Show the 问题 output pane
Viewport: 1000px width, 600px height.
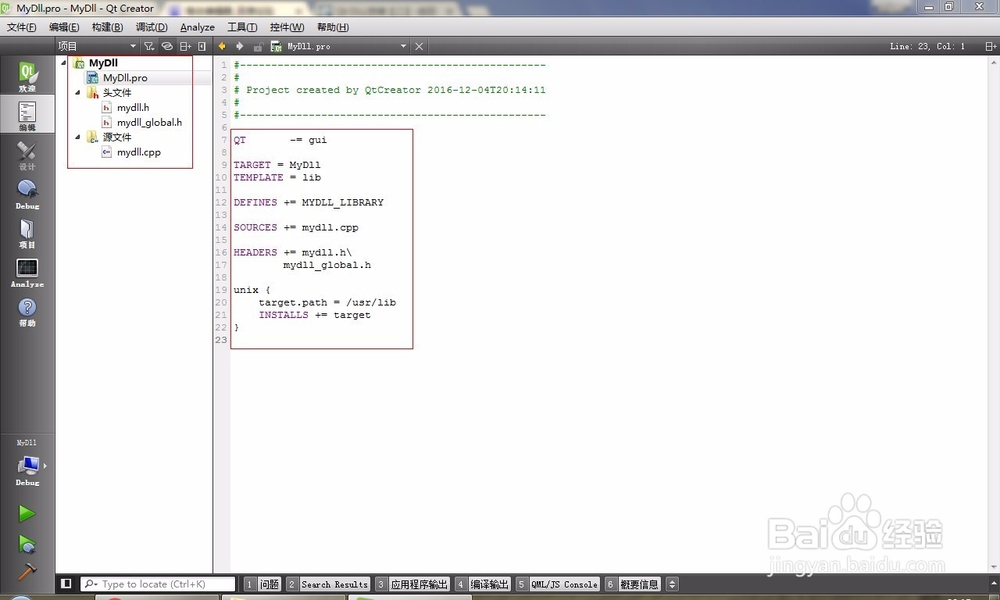262,584
